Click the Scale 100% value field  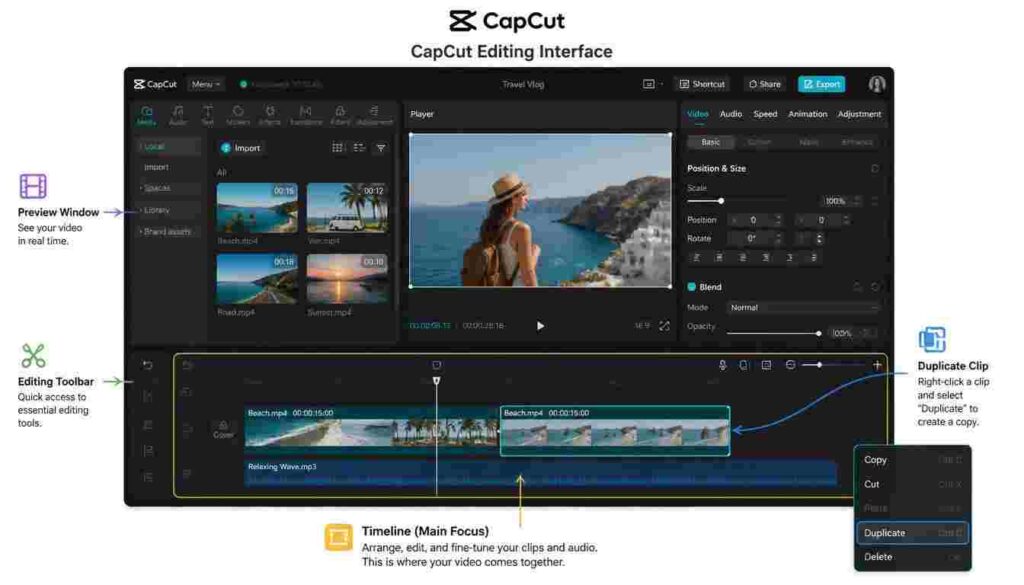tap(841, 201)
